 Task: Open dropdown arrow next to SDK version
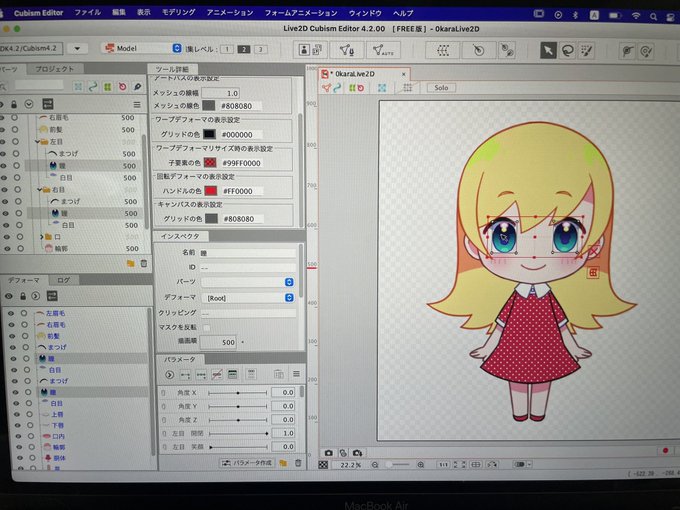pos(77,48)
